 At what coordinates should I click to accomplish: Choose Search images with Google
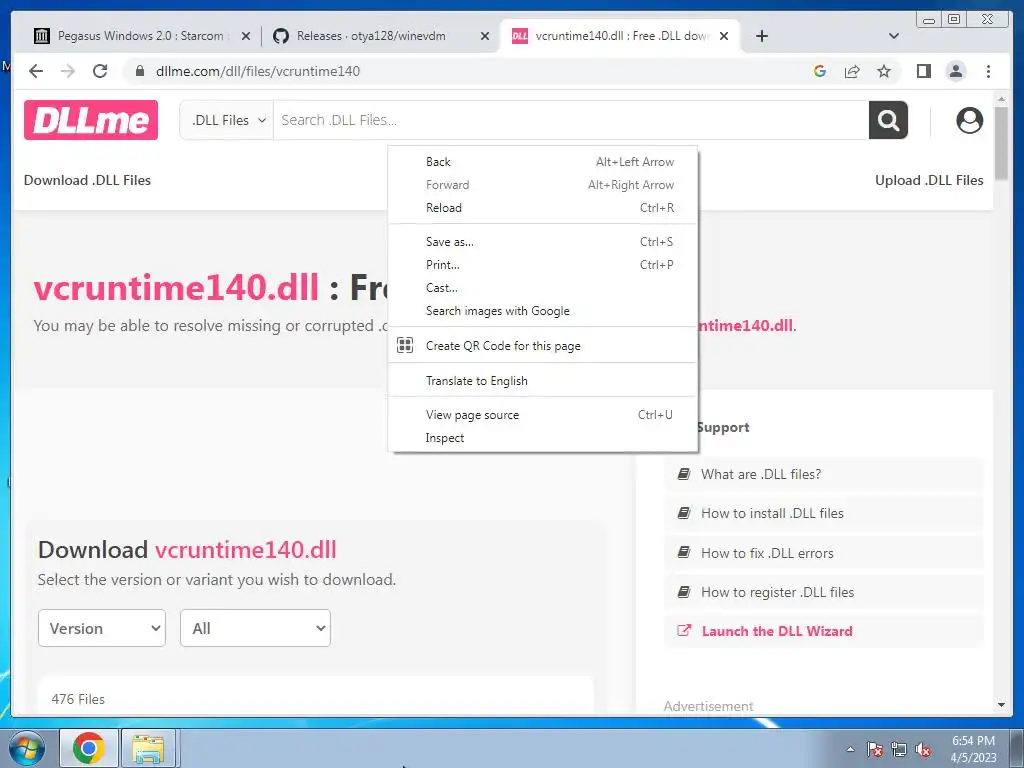pos(543,311)
